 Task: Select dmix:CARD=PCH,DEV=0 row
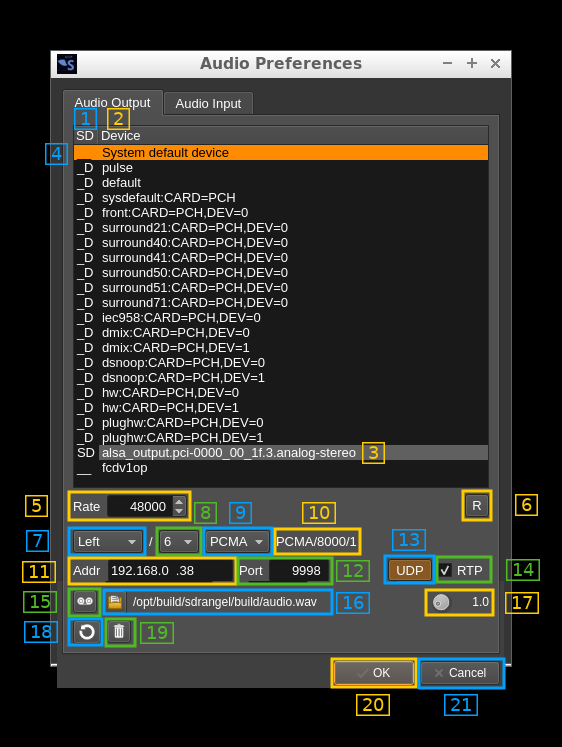281,333
